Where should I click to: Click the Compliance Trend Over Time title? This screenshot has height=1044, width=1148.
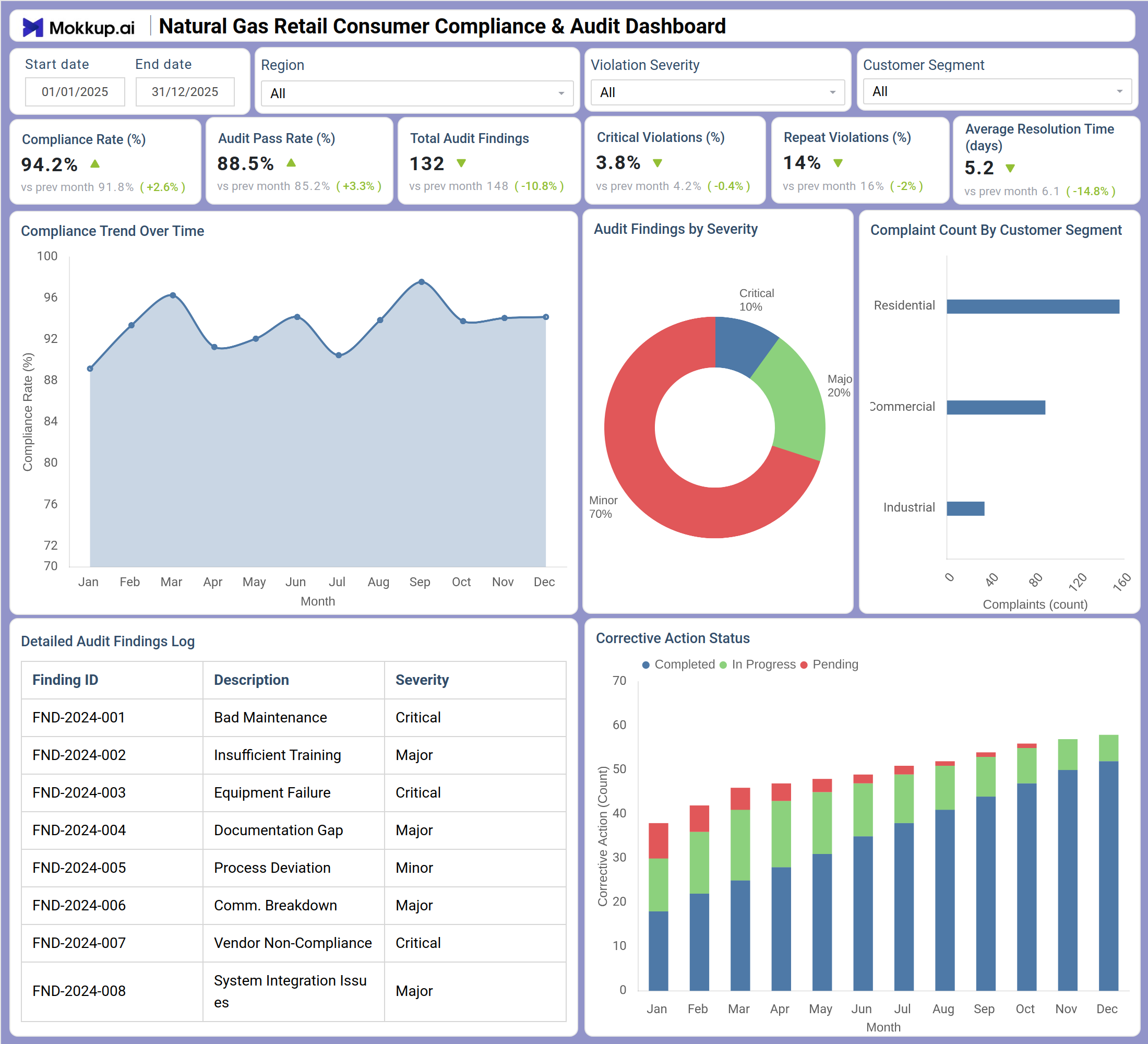point(113,231)
